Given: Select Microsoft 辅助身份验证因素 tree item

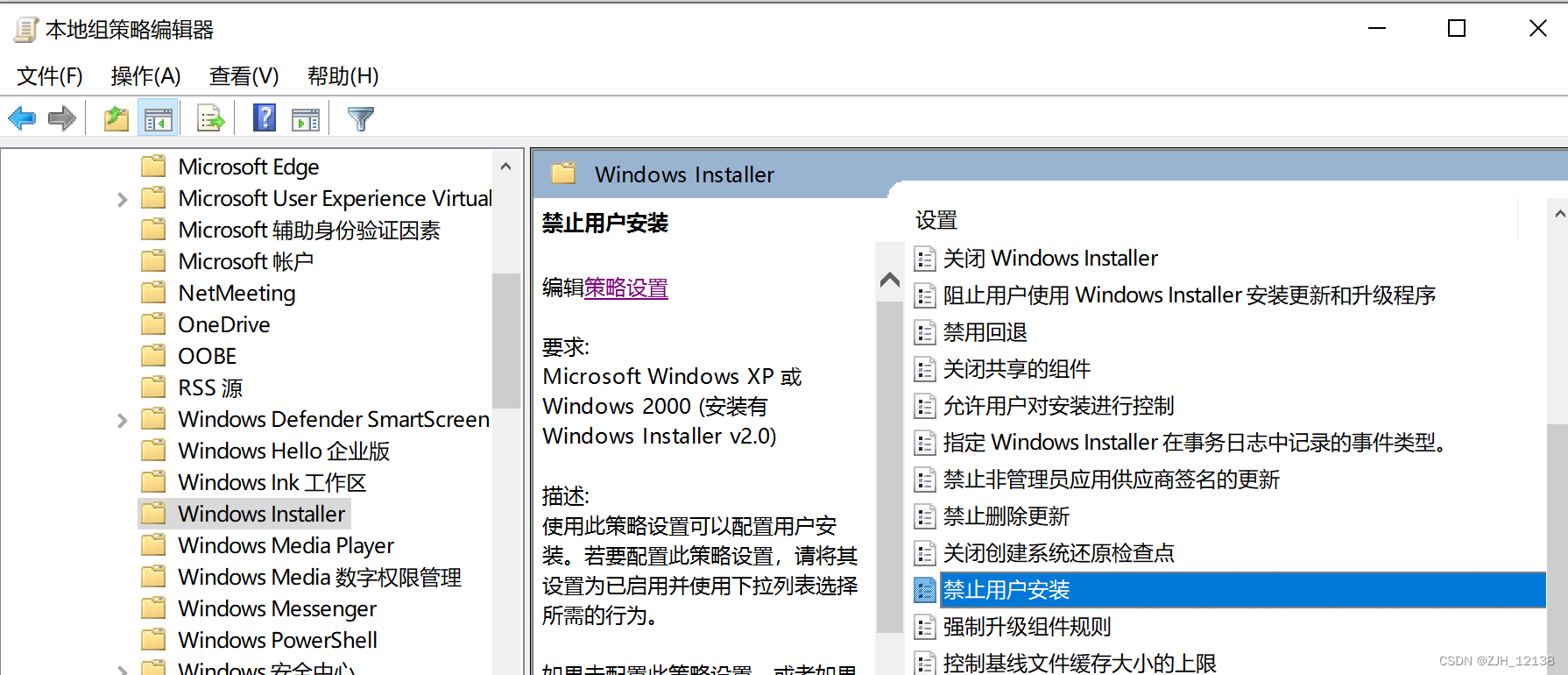Looking at the screenshot, I should click(x=309, y=230).
